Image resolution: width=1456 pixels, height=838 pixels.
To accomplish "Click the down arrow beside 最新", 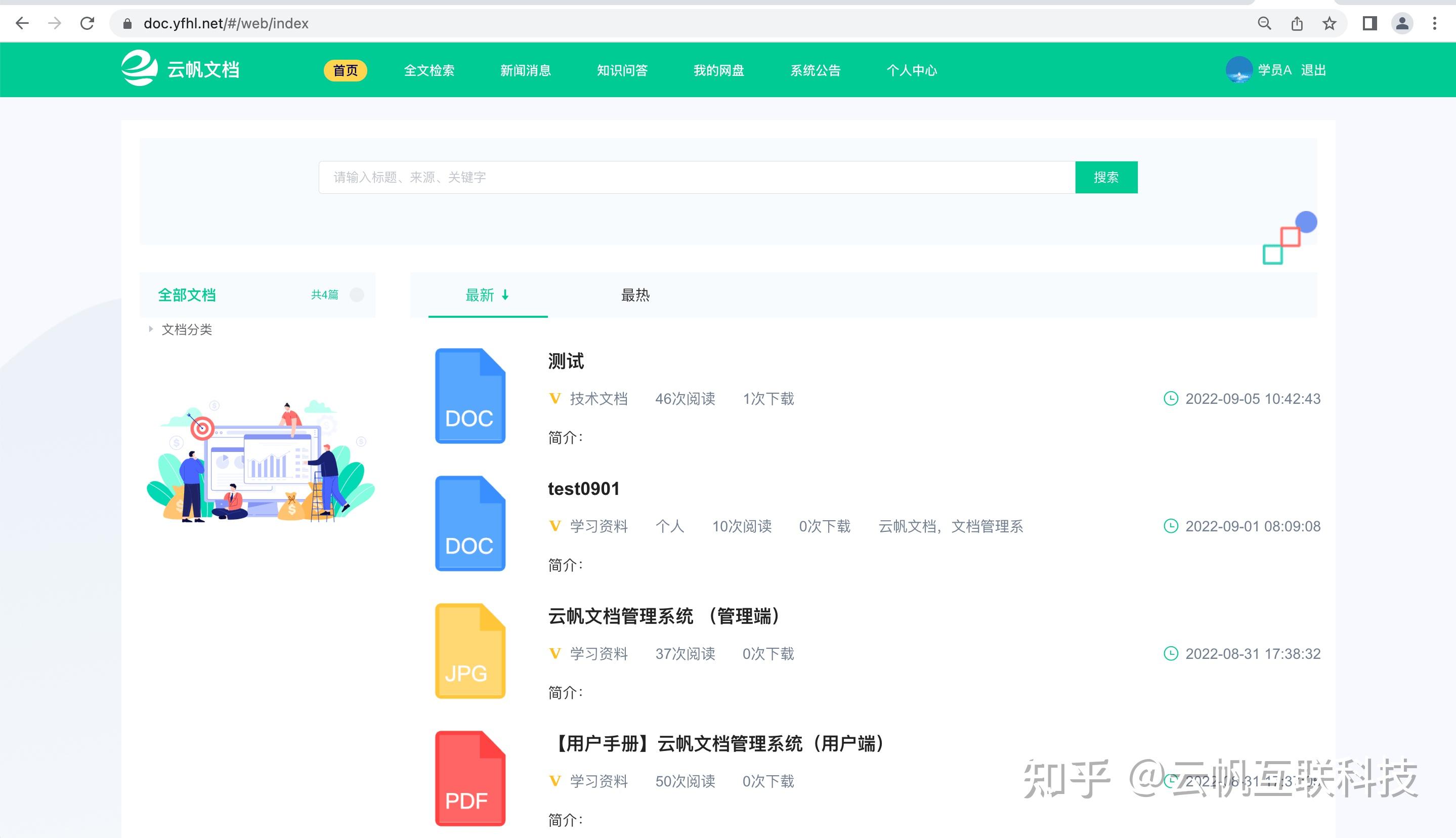I will pyautogui.click(x=505, y=295).
